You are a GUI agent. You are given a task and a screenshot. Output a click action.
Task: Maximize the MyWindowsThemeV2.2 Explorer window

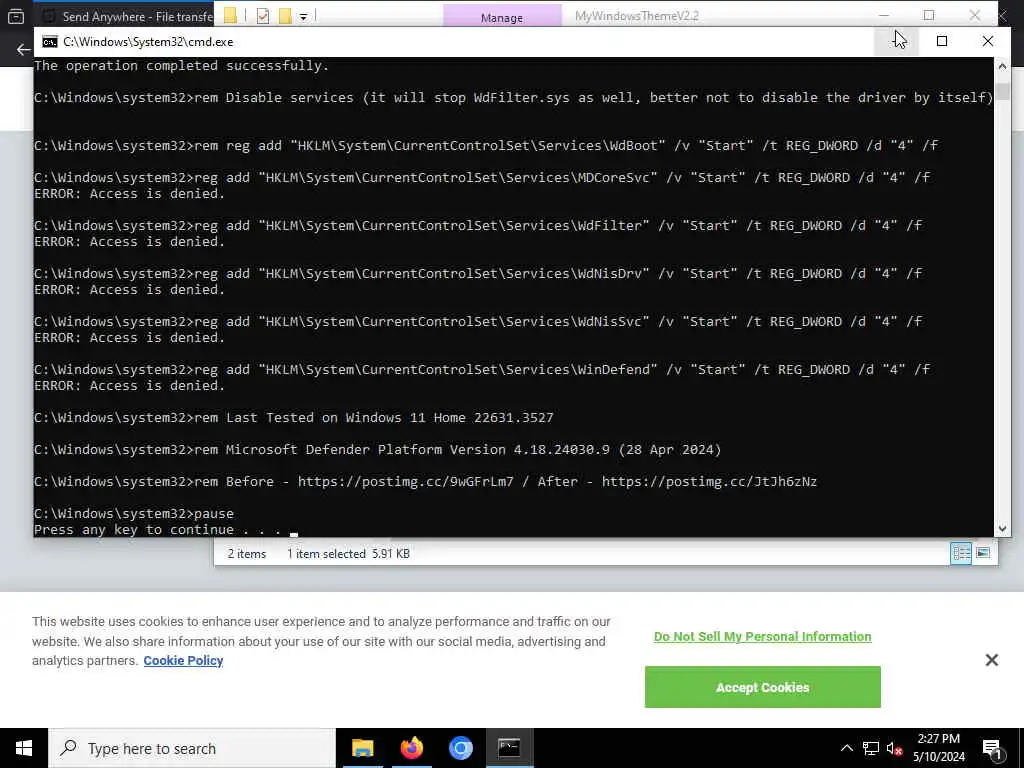[x=929, y=15]
